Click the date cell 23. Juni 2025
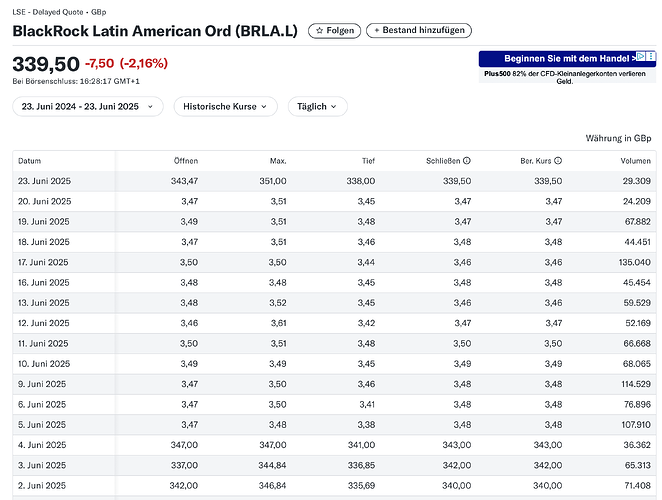 pyautogui.click(x=44, y=181)
